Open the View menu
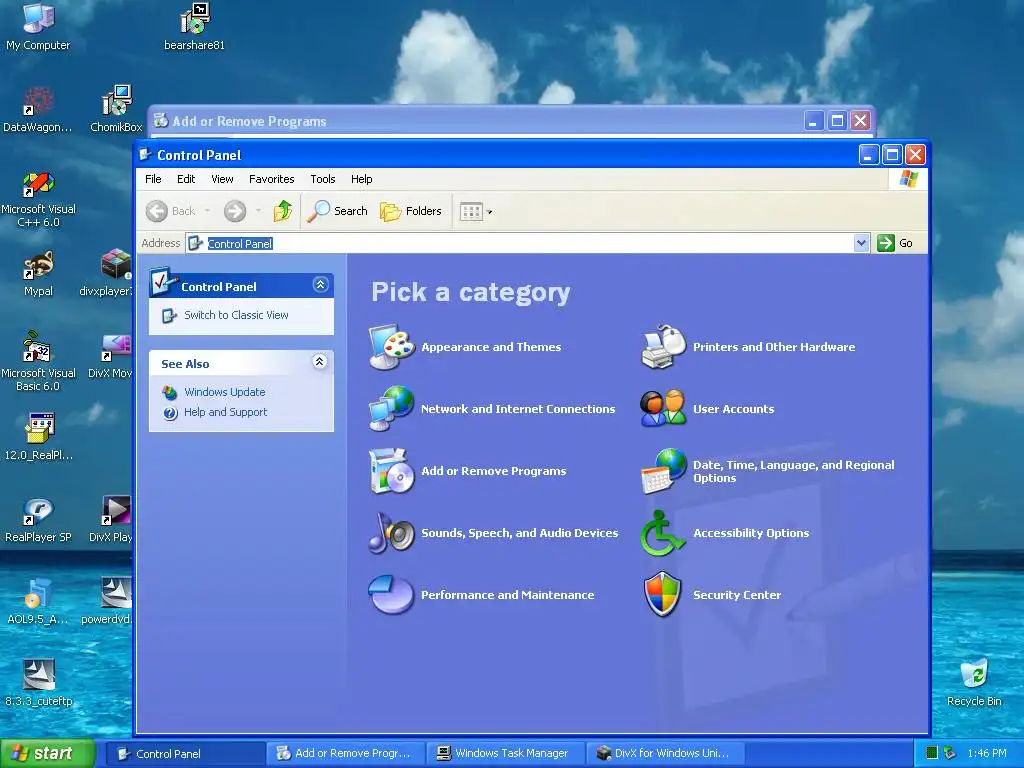Viewport: 1024px width, 768px height. coord(222,179)
